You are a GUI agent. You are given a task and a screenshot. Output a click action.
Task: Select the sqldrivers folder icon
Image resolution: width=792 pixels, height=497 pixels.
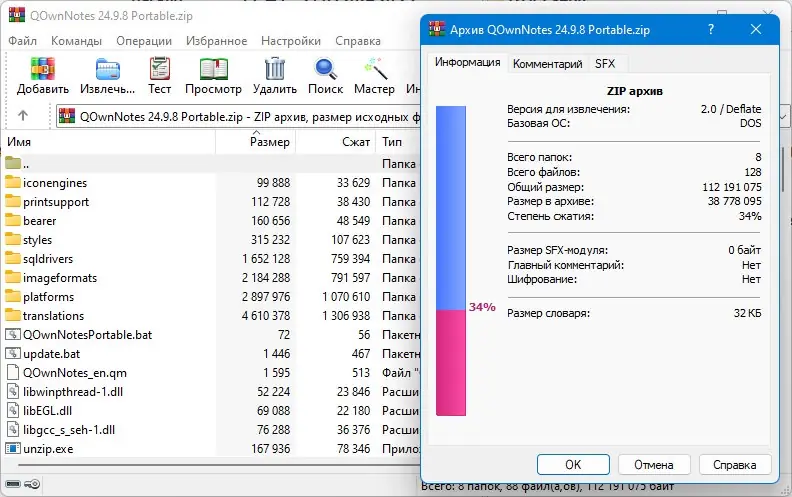pyautogui.click(x=13, y=258)
